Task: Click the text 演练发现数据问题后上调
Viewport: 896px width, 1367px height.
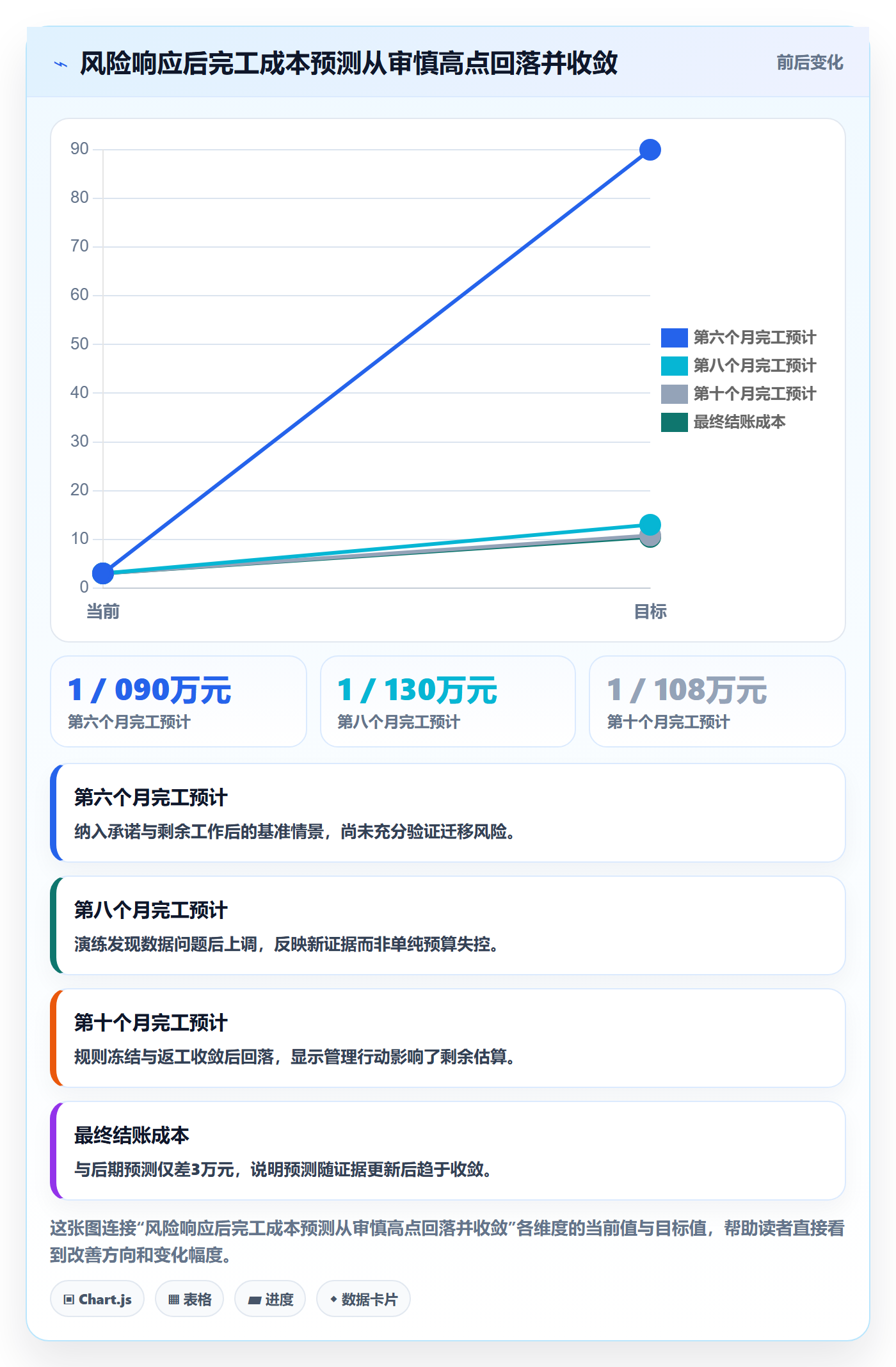Action: tap(166, 944)
